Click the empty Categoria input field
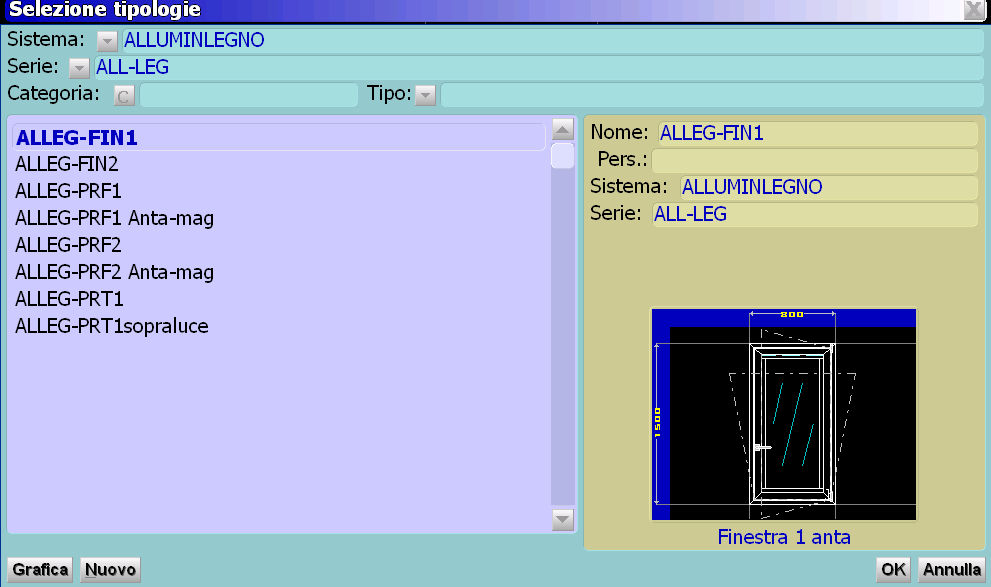The width and height of the screenshot is (991, 587). click(248, 95)
